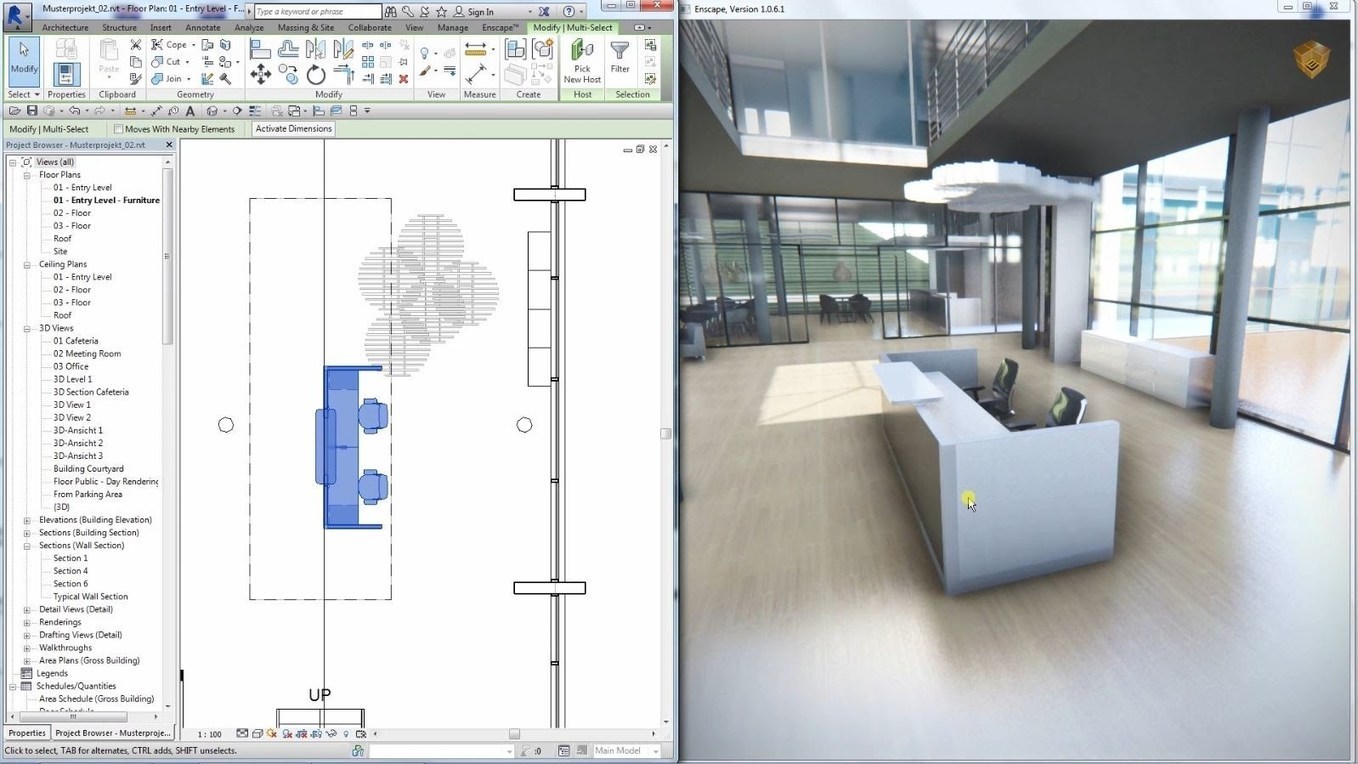Select the Join geometry tool
Viewport: 1358px width, 764px height.
click(171, 78)
